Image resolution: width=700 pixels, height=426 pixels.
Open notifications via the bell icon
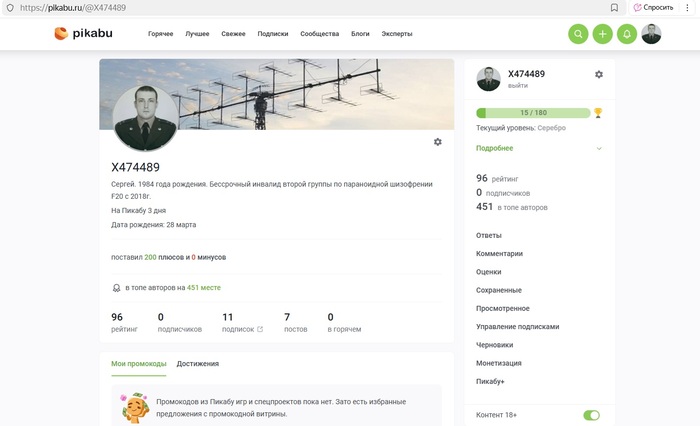(627, 34)
